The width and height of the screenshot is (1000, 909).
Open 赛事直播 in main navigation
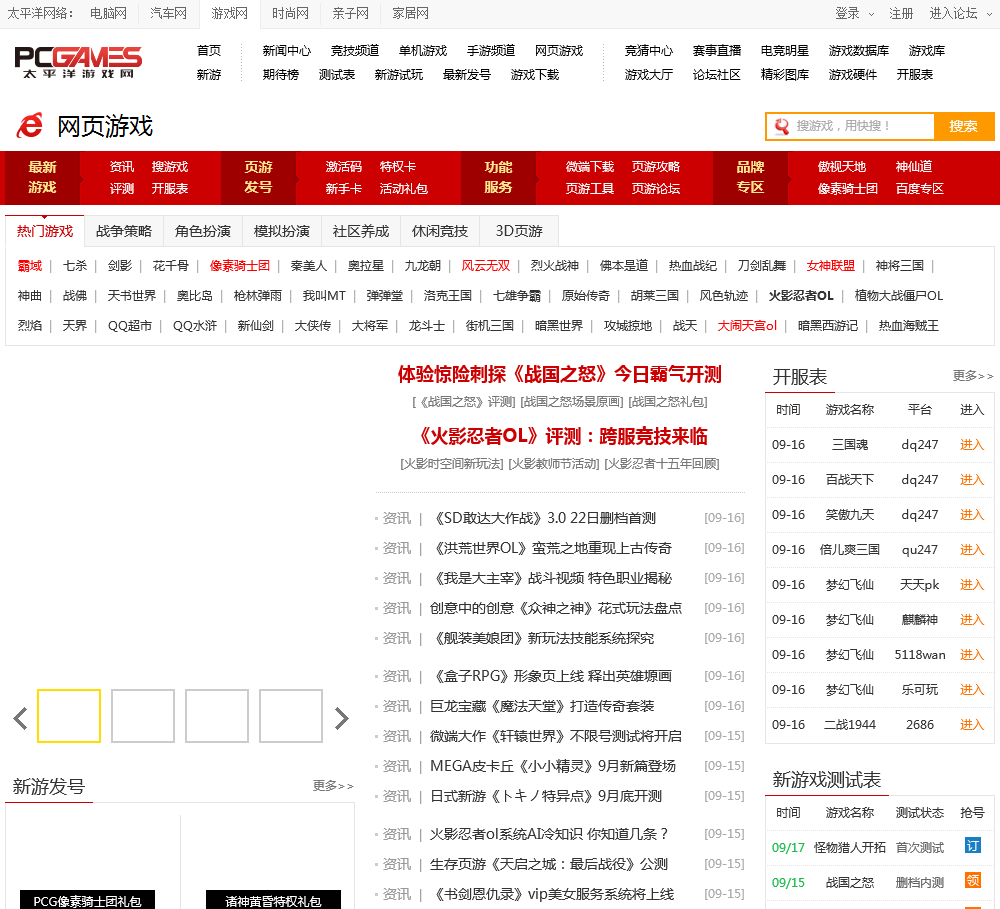point(717,50)
